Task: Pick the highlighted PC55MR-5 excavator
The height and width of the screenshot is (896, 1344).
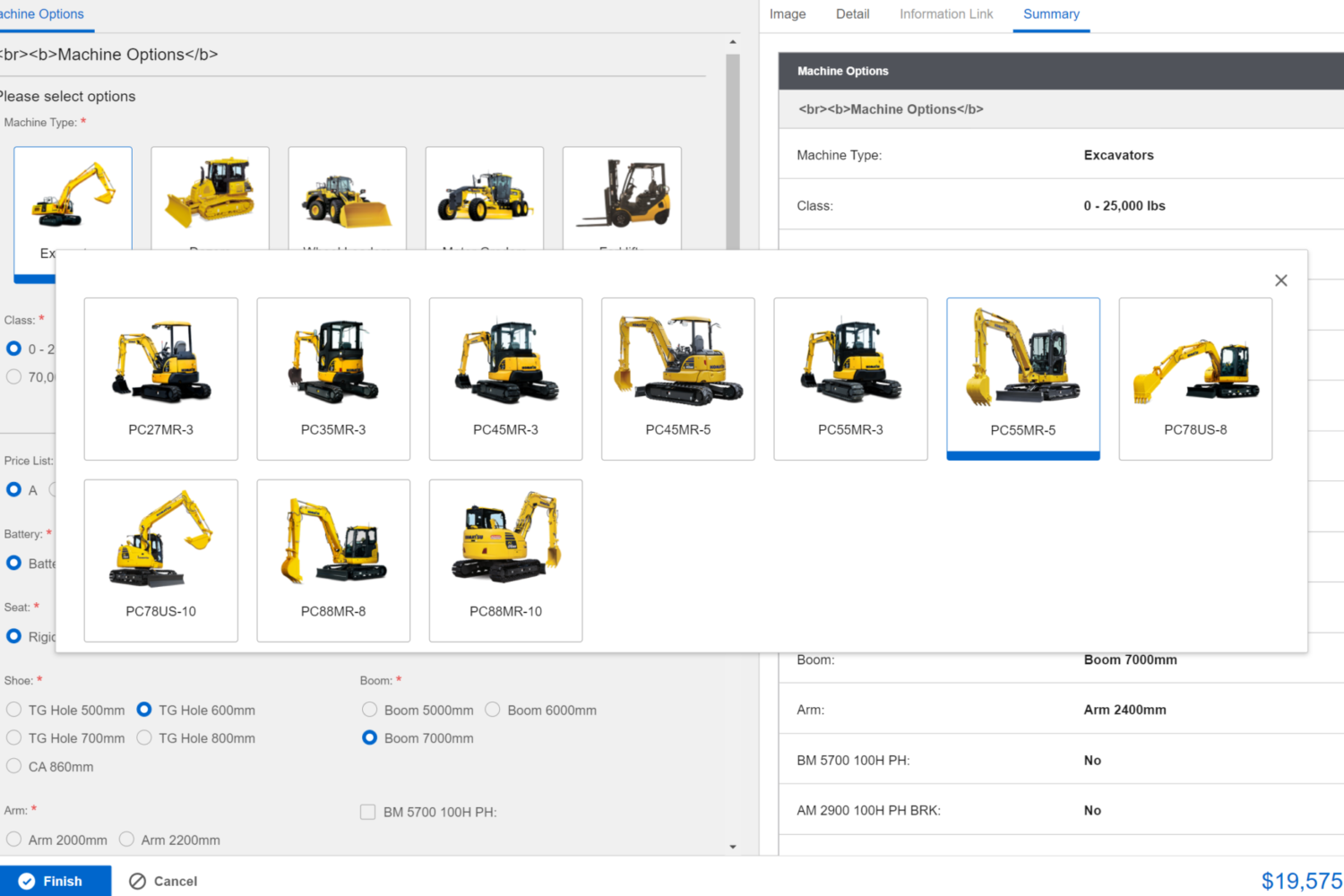Action: [1023, 379]
